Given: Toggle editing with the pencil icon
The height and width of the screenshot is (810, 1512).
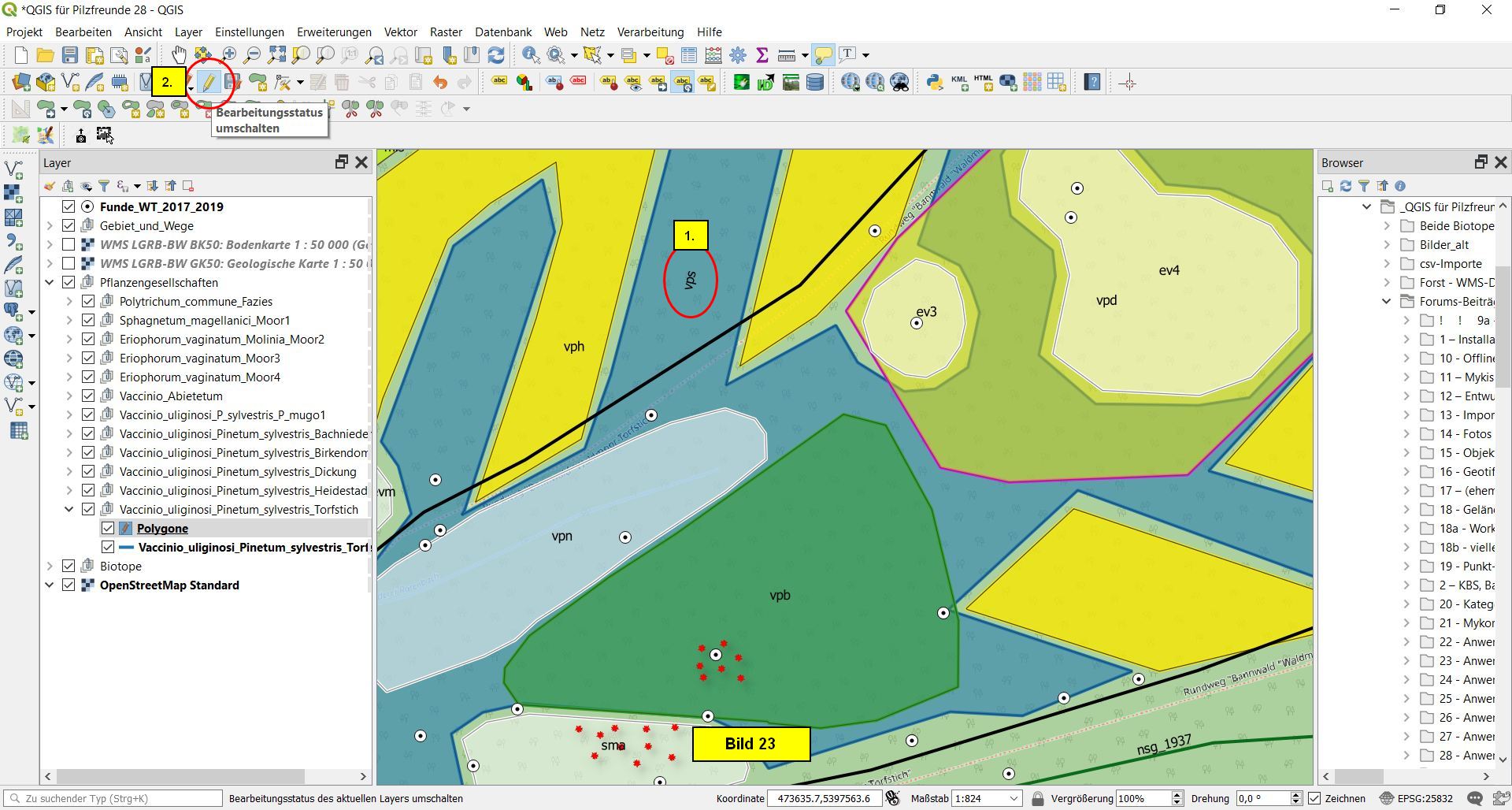Looking at the screenshot, I should (209, 83).
